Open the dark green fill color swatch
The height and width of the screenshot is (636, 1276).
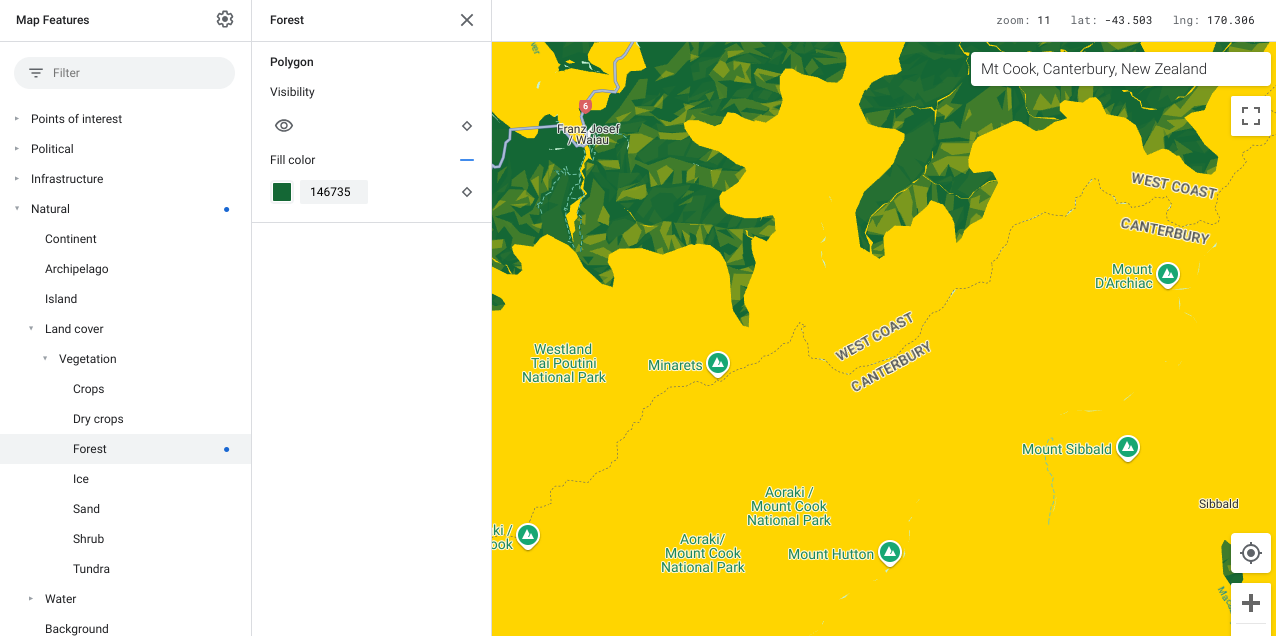click(282, 192)
